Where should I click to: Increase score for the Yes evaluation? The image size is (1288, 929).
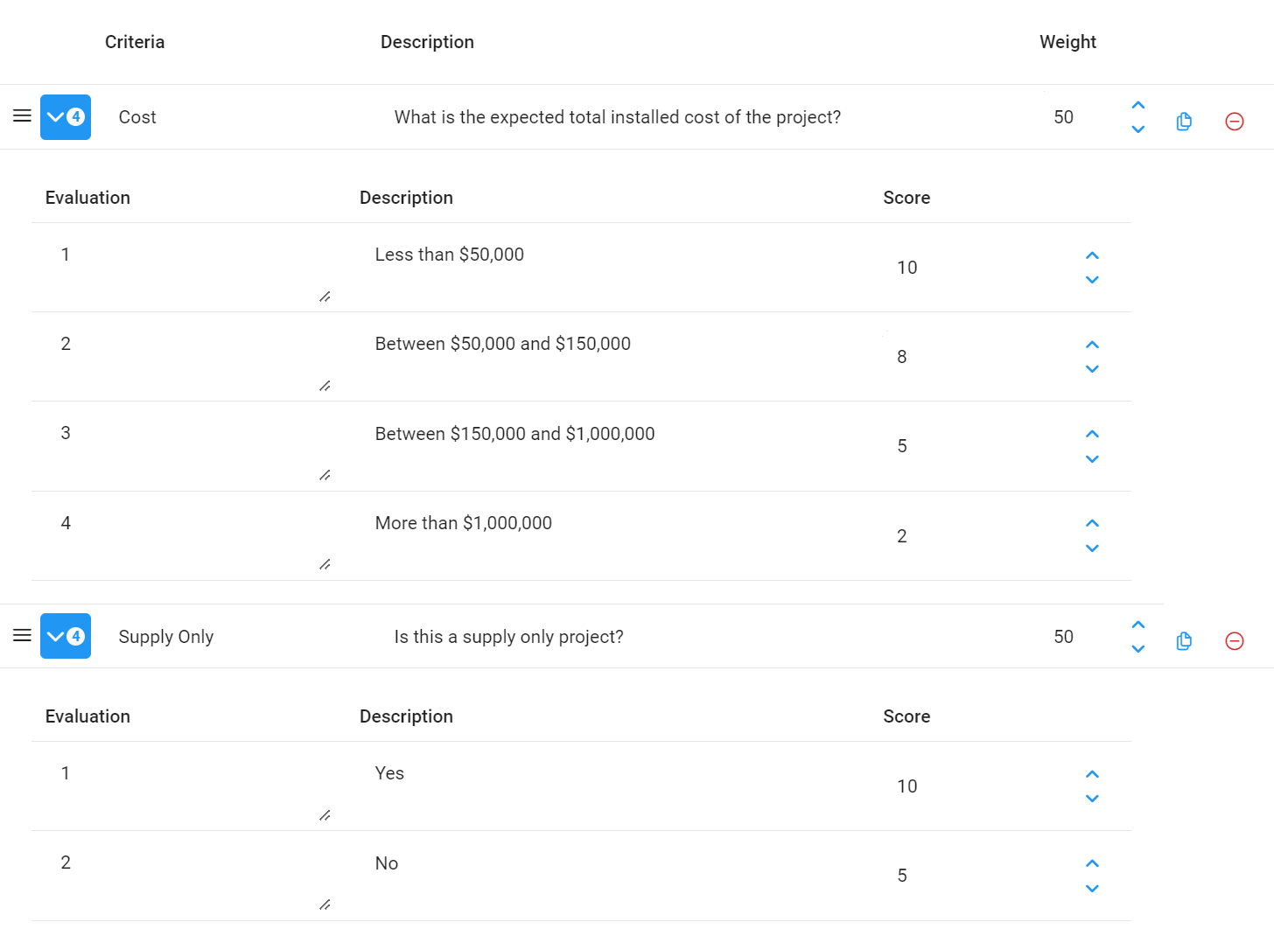coord(1092,774)
